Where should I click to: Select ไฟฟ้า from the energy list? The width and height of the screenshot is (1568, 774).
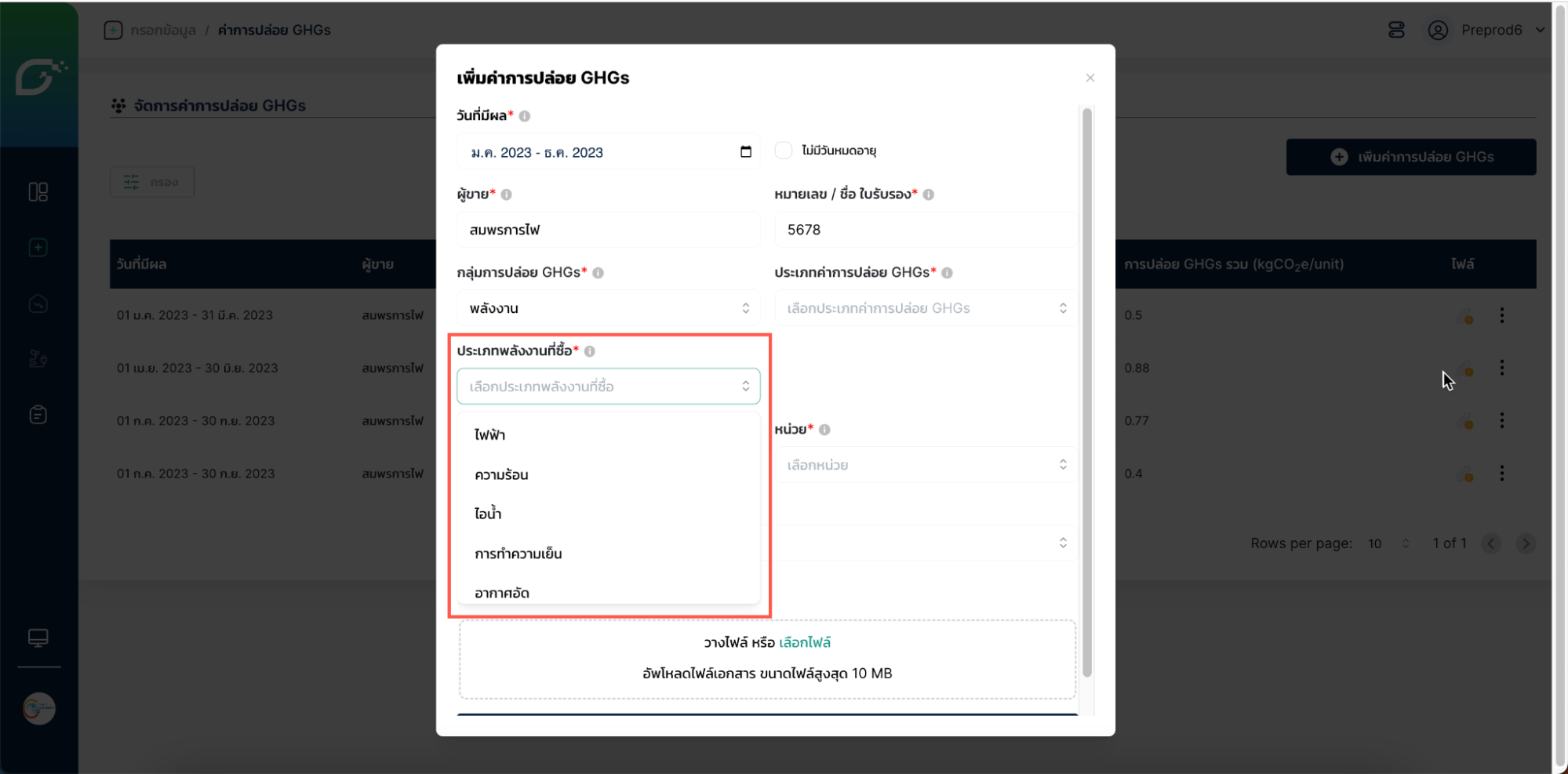(x=490, y=435)
